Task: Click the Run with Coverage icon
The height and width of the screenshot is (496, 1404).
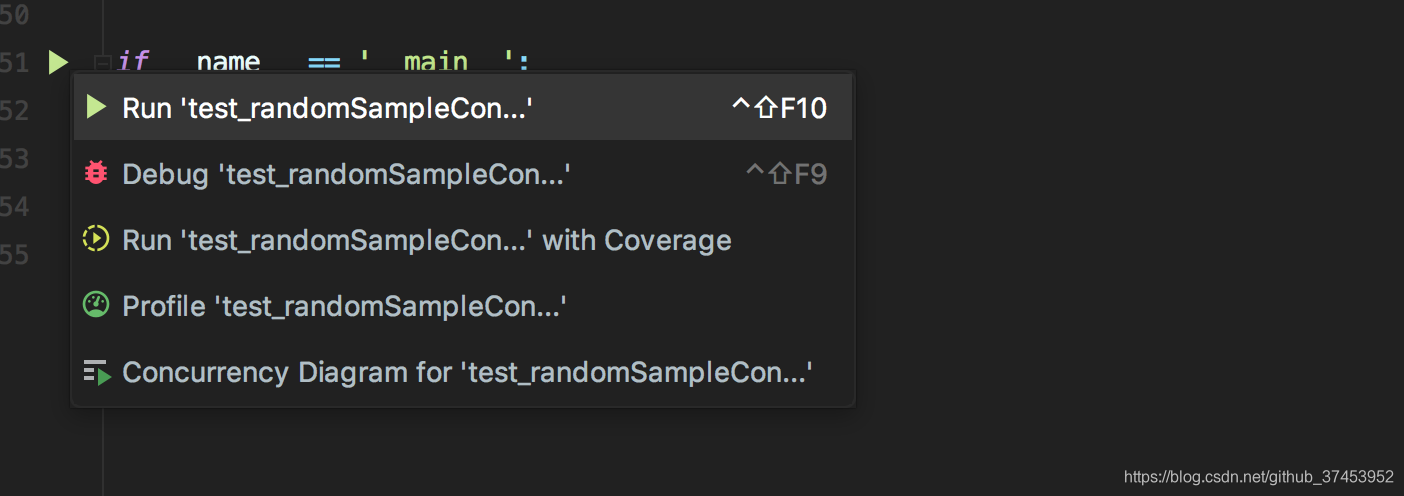Action: point(96,239)
